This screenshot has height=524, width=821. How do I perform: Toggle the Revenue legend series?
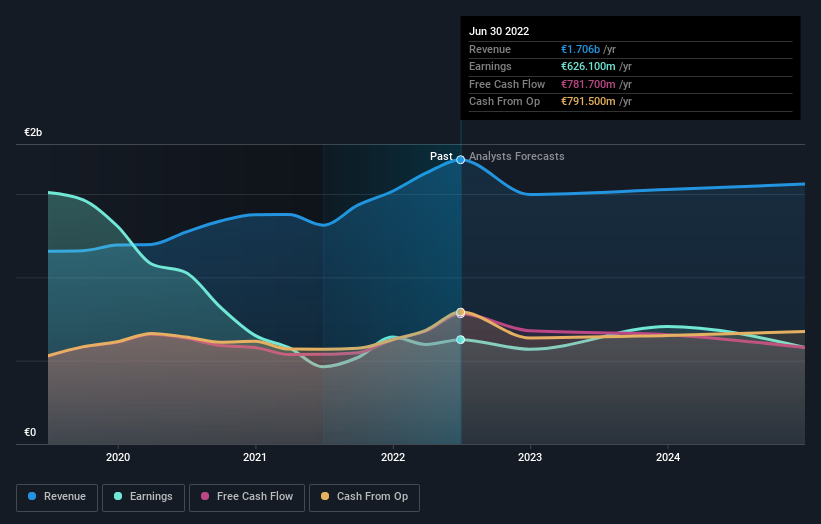[x=57, y=497]
